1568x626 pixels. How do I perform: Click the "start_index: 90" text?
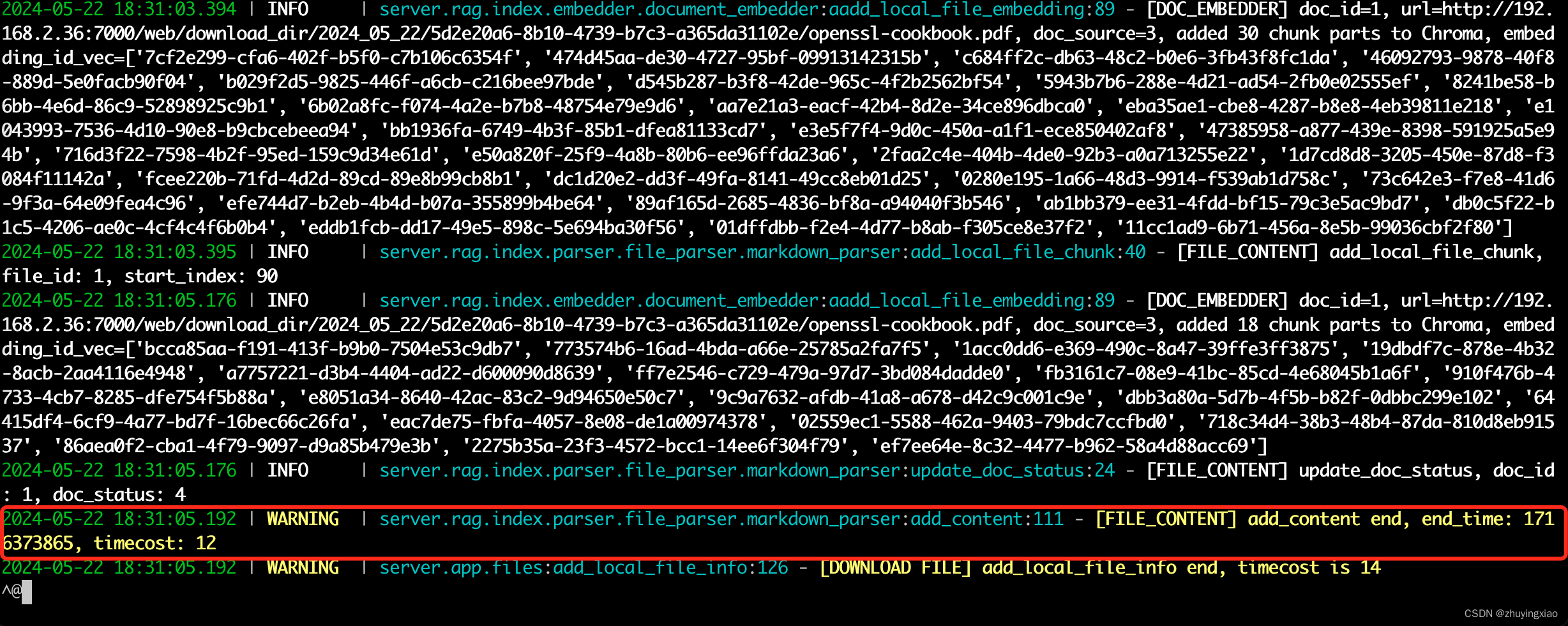click(x=200, y=276)
